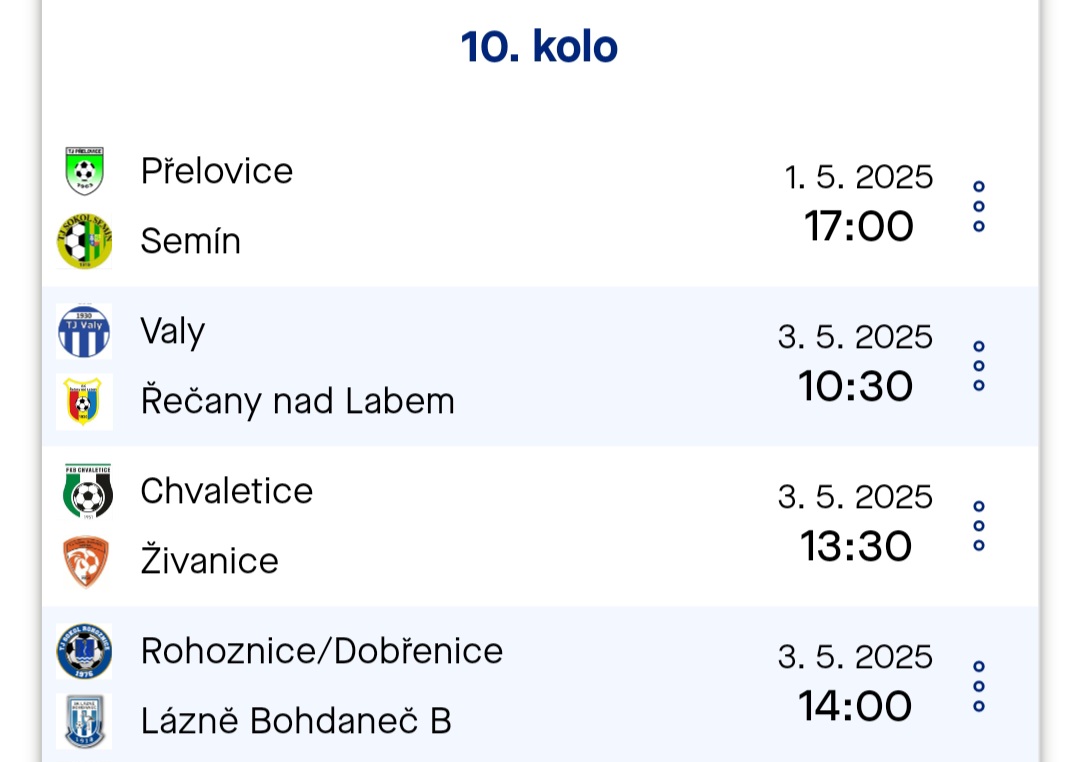Open the Semín team name link

[x=191, y=241]
